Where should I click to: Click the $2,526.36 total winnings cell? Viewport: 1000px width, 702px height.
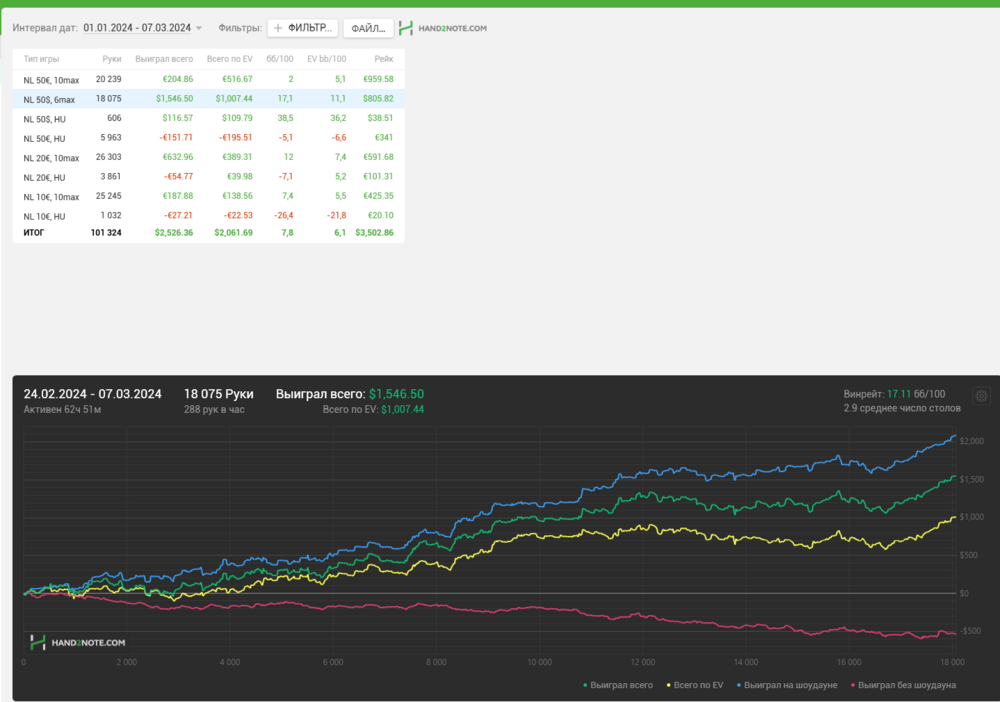tap(173, 233)
